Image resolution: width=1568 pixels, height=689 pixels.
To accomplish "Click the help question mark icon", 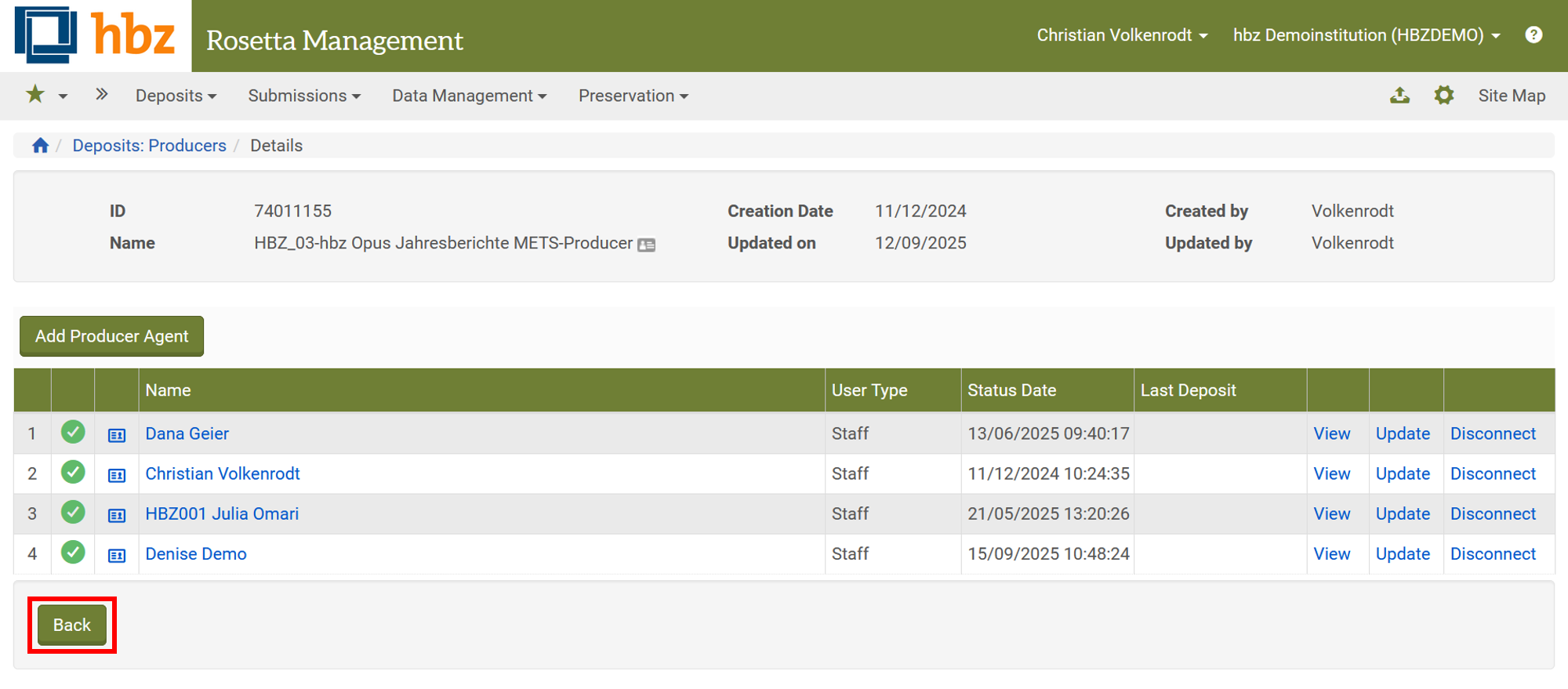I will pos(1534,35).
